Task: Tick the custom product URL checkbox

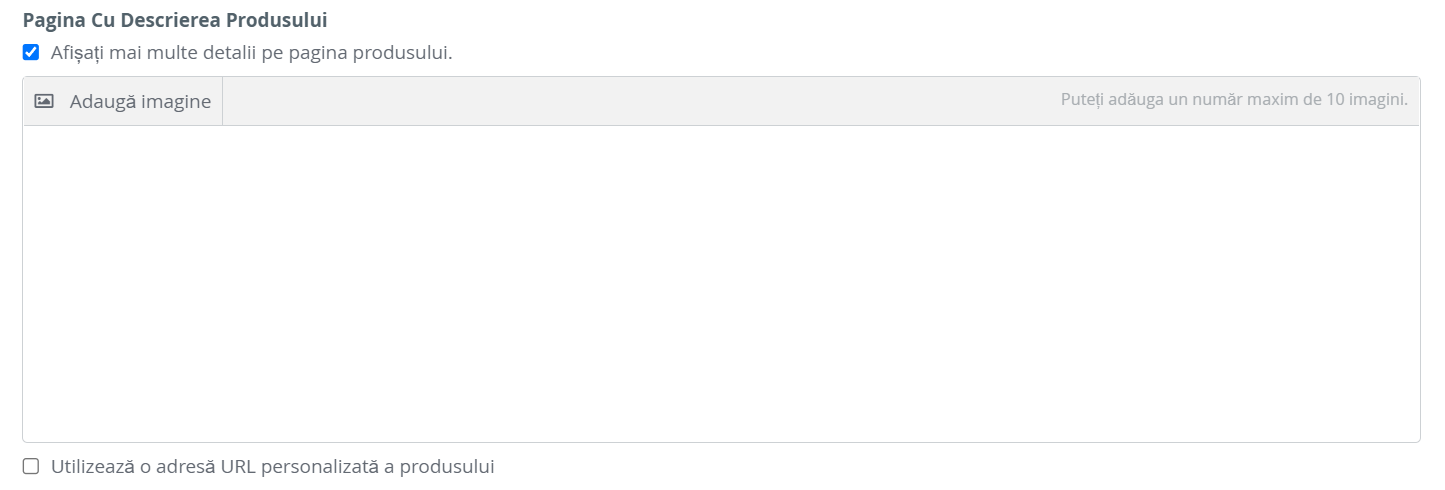Action: [x=31, y=466]
